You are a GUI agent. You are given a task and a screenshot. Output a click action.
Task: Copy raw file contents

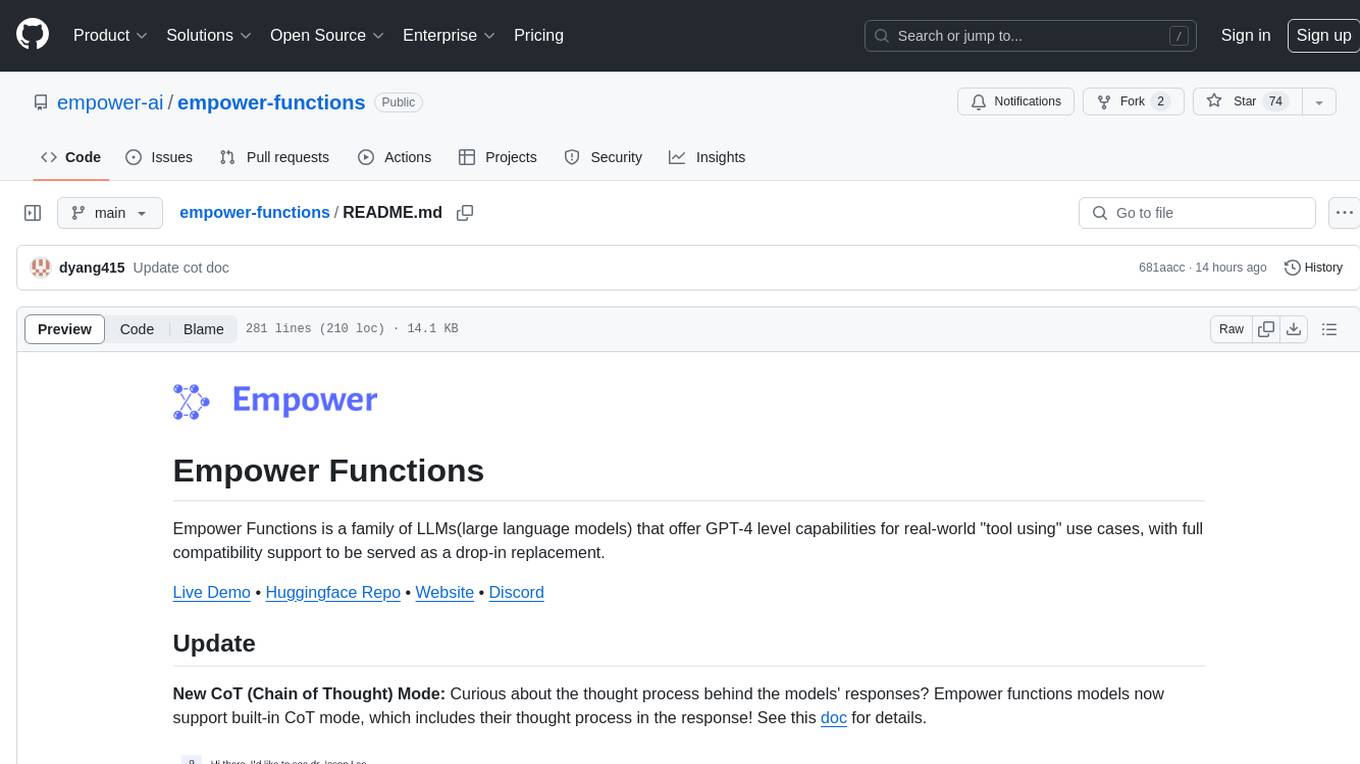pyautogui.click(x=1266, y=329)
